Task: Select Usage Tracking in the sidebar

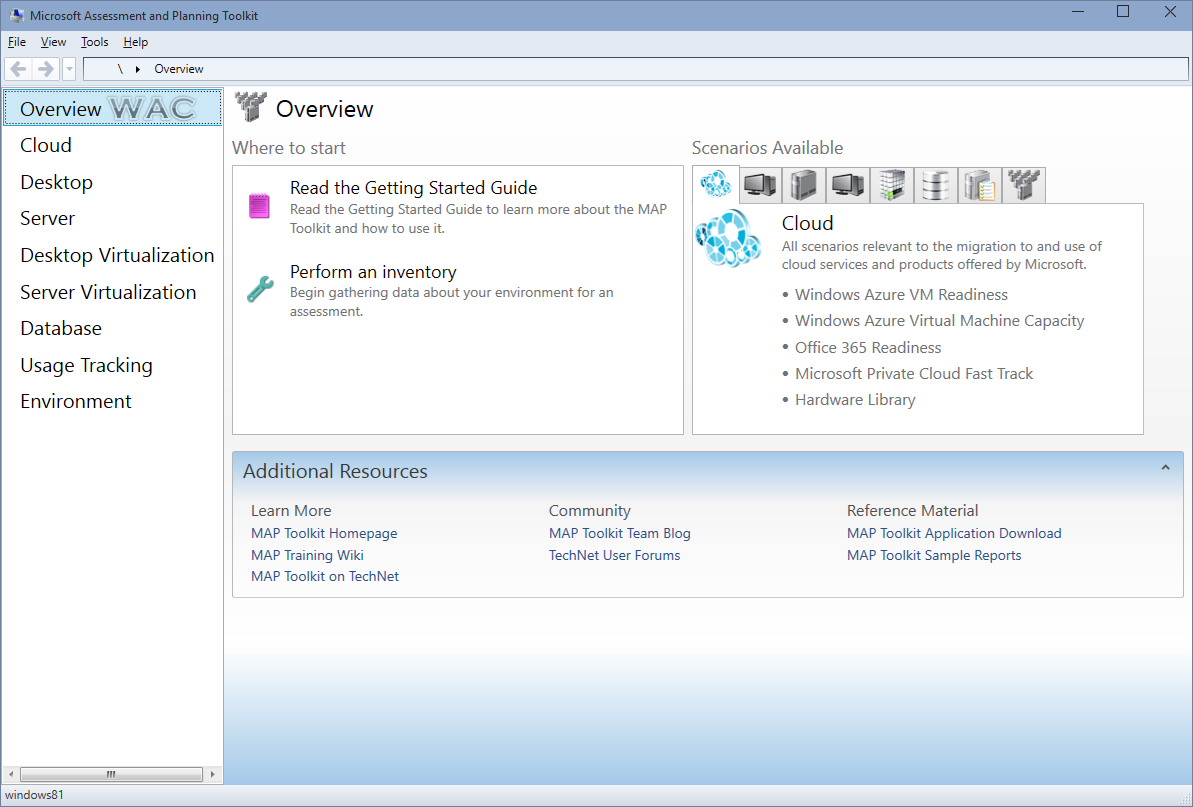Action: coord(86,366)
